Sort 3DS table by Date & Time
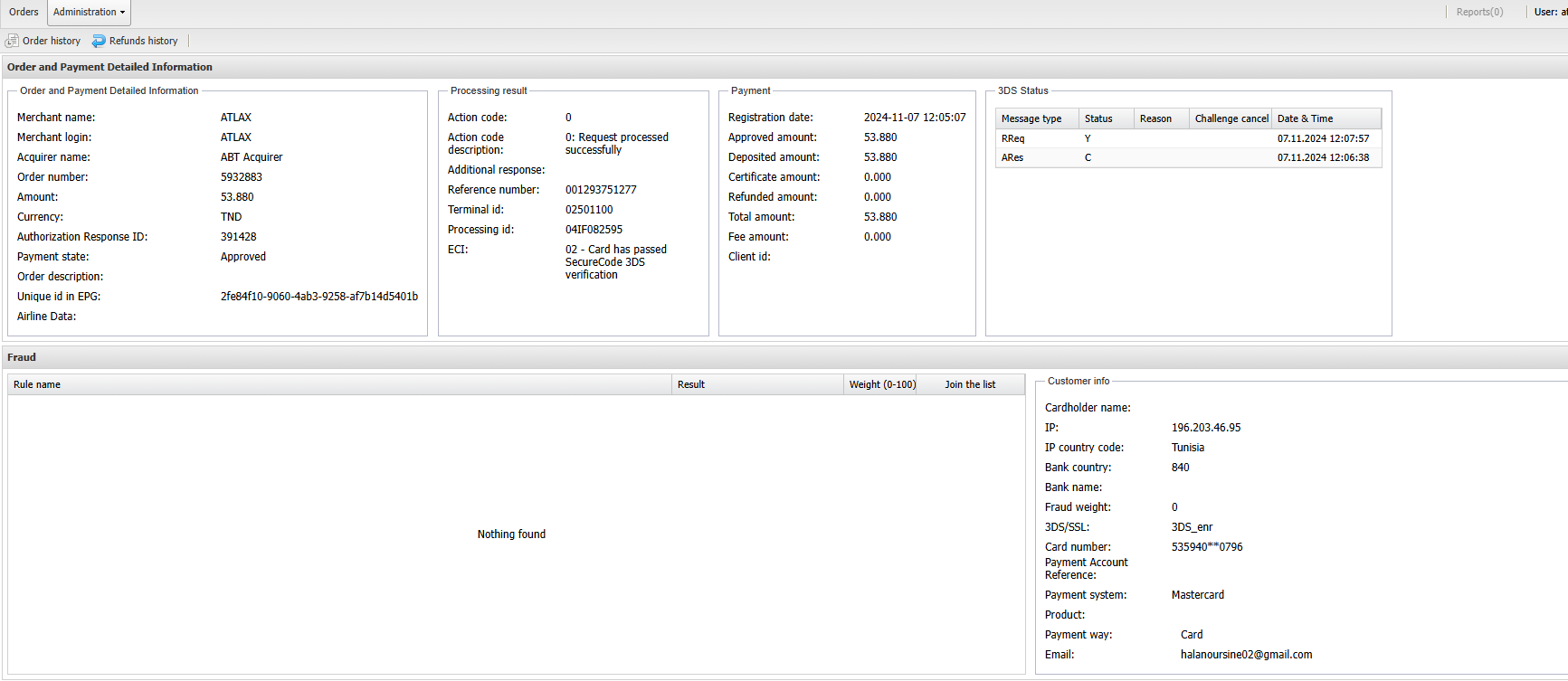 pos(1305,118)
